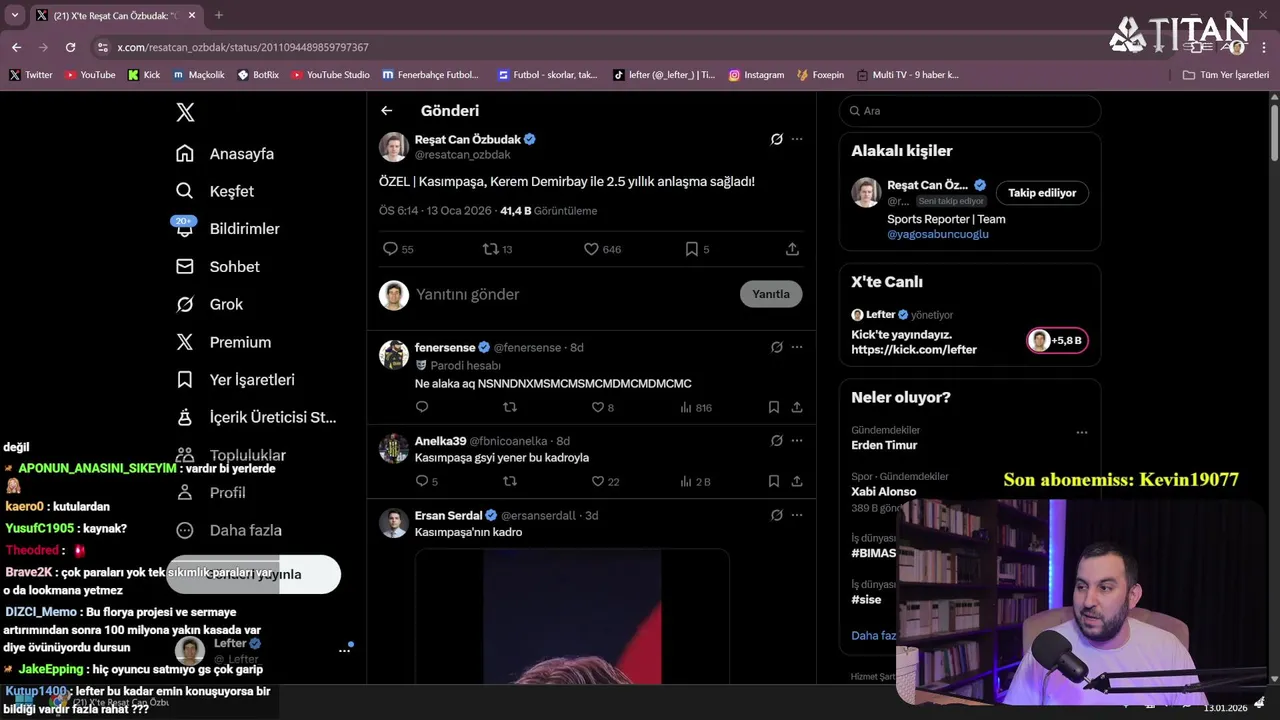Click repost icon with 13 reposts

[497, 249]
